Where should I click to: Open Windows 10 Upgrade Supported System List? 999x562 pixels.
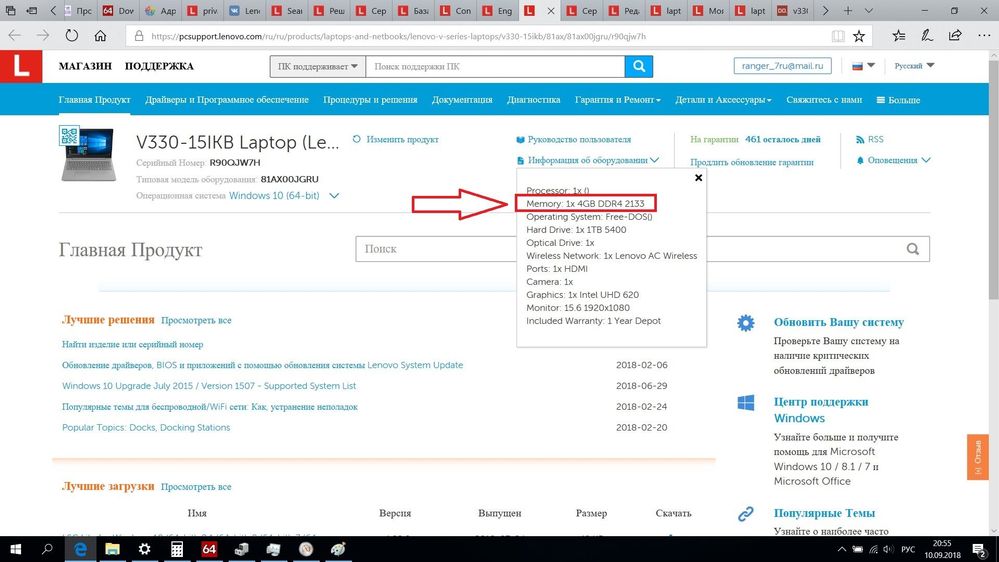(x=209, y=386)
